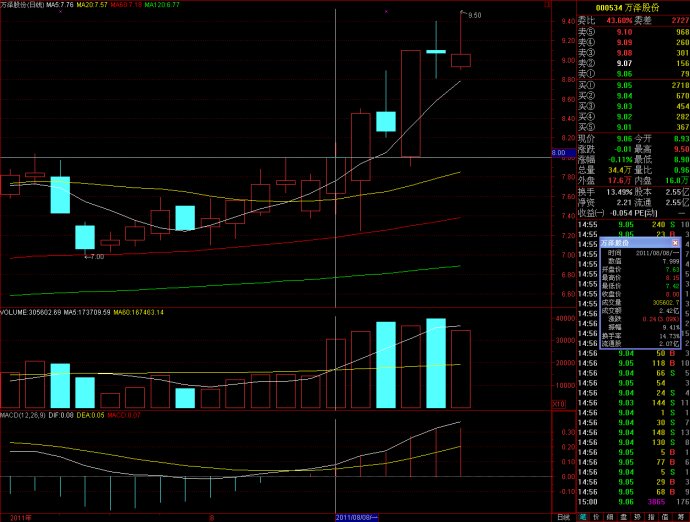
Task: Click the 委比 43.68% value
Action: (619, 21)
